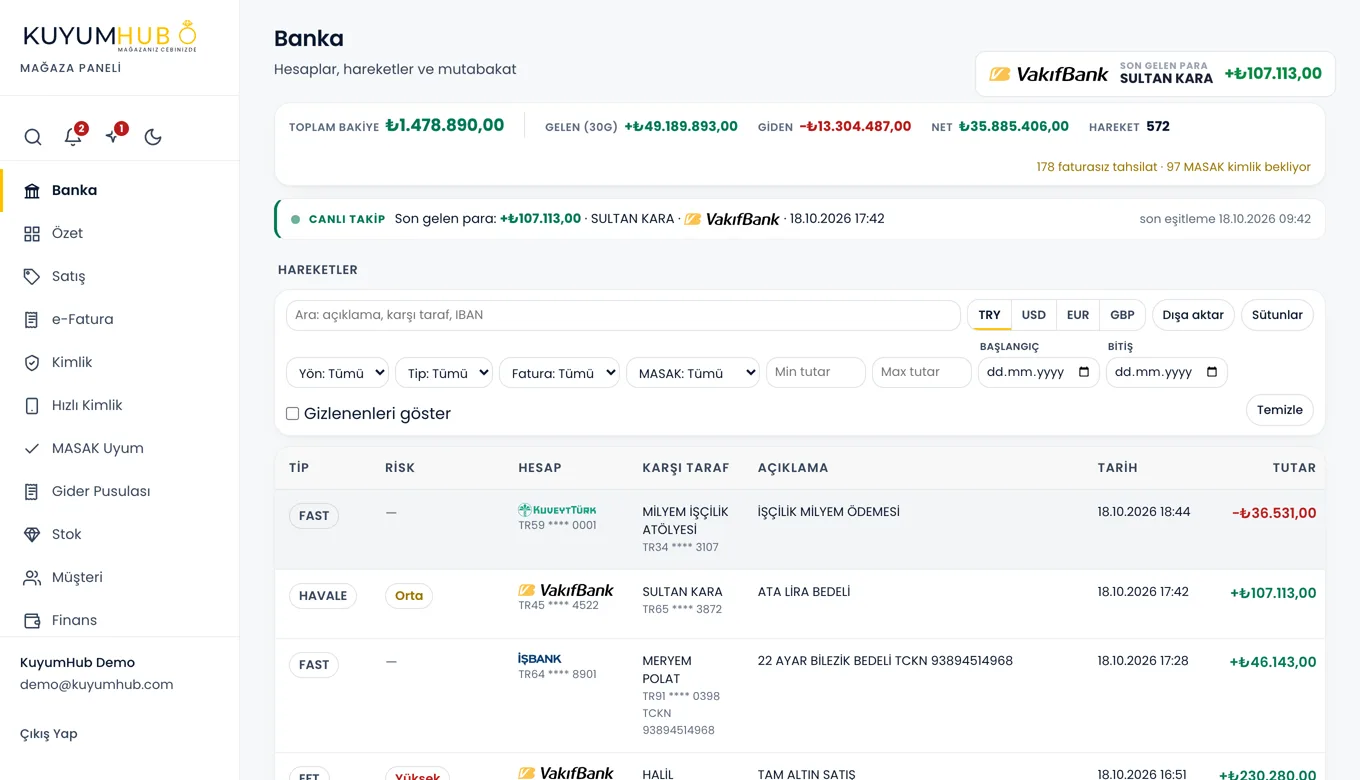Click the KuyumHub logo
Screen dimensions: 1360x780
[x=110, y=37]
